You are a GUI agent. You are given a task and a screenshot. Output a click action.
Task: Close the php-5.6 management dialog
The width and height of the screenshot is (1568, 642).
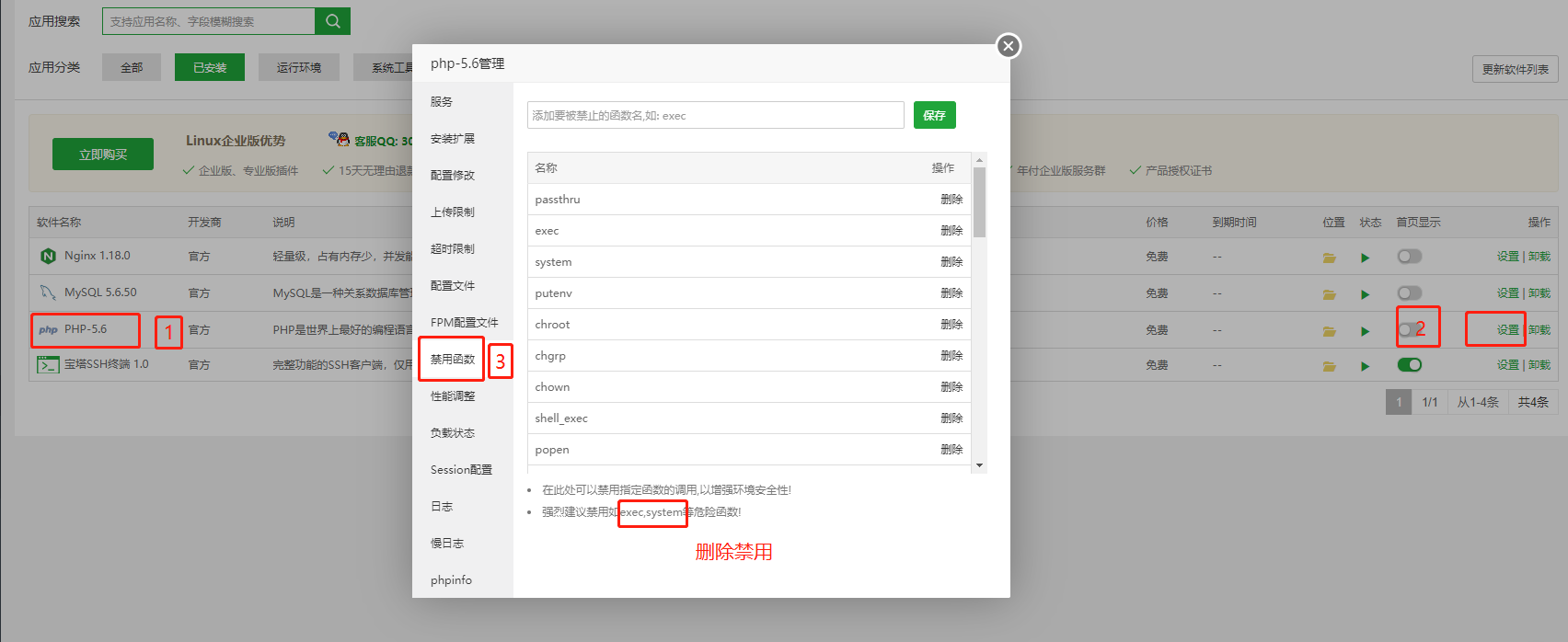(1009, 46)
